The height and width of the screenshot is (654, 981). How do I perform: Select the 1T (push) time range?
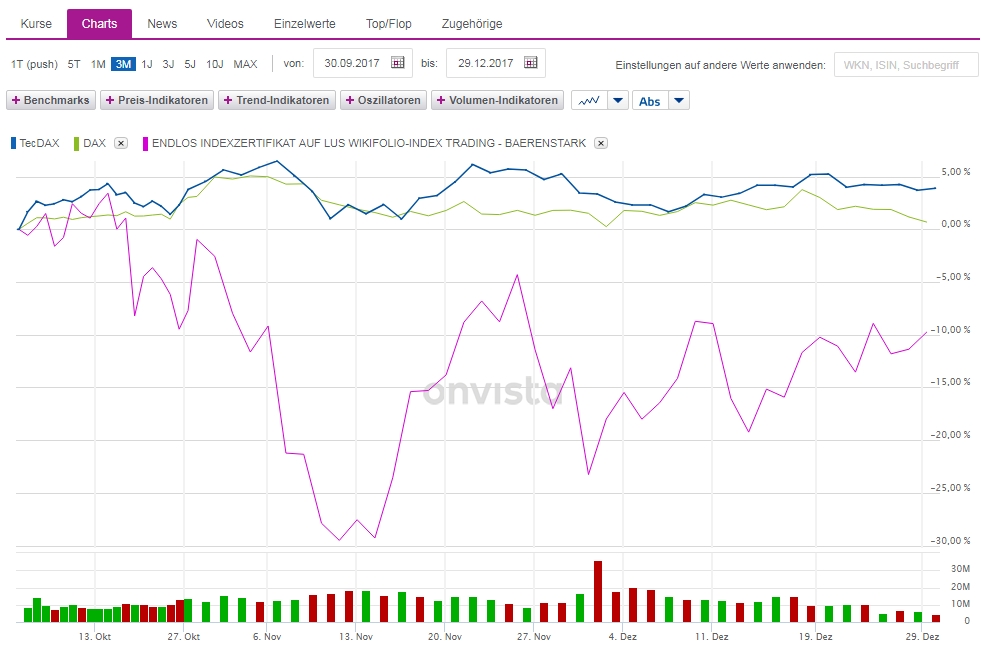pyautogui.click(x=34, y=64)
